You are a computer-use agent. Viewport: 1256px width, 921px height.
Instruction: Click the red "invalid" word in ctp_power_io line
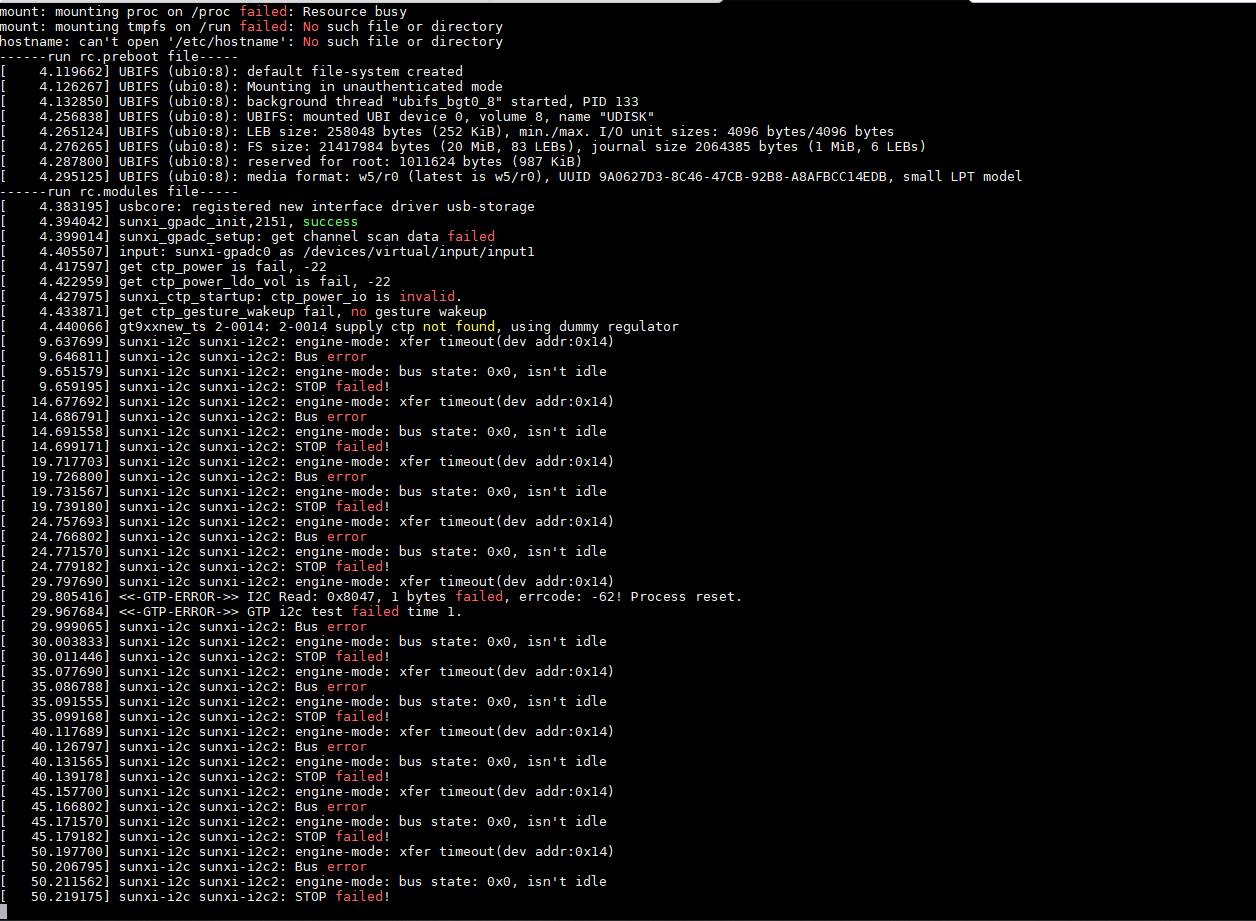coord(430,297)
